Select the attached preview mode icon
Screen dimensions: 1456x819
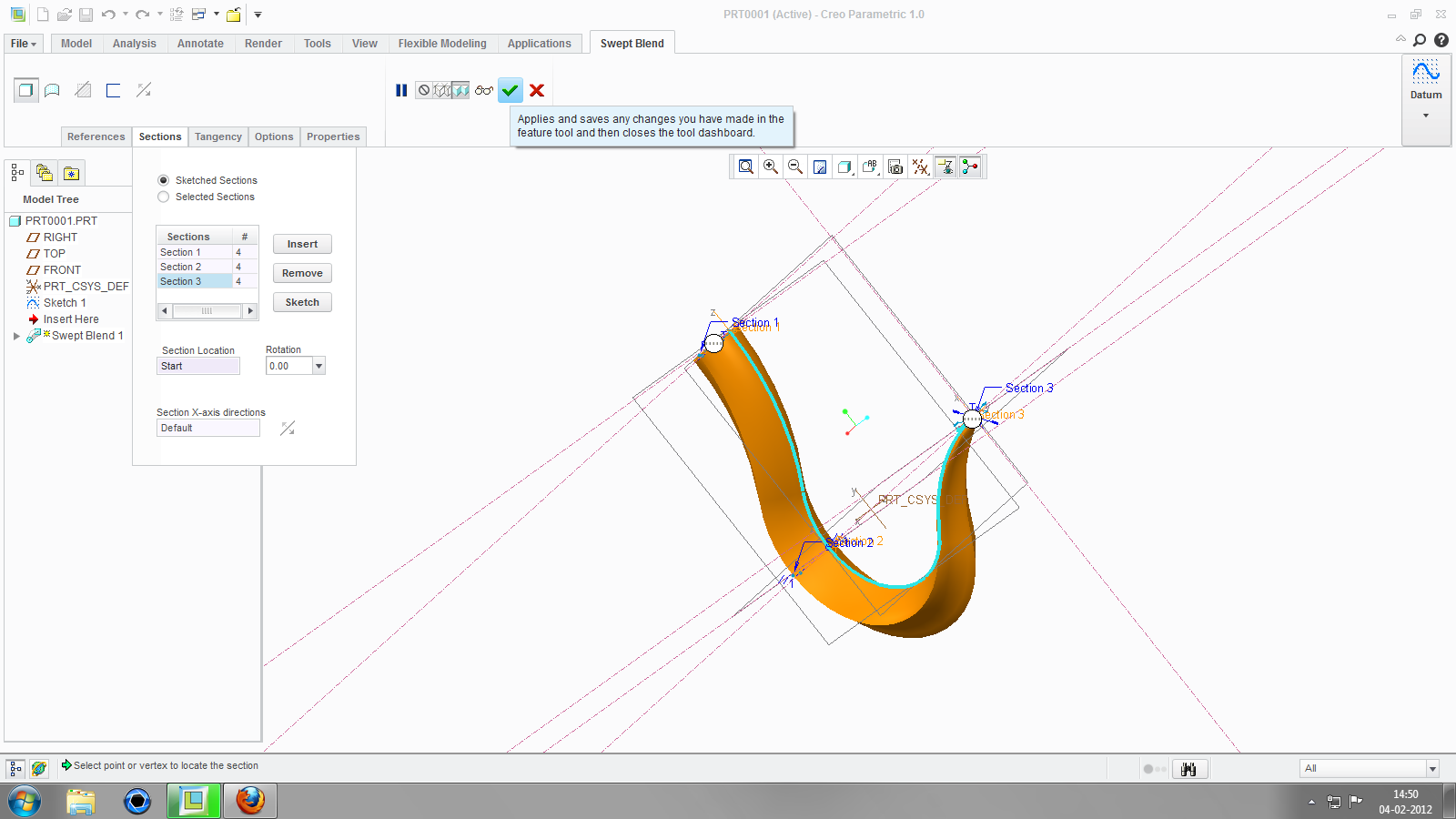click(x=460, y=90)
